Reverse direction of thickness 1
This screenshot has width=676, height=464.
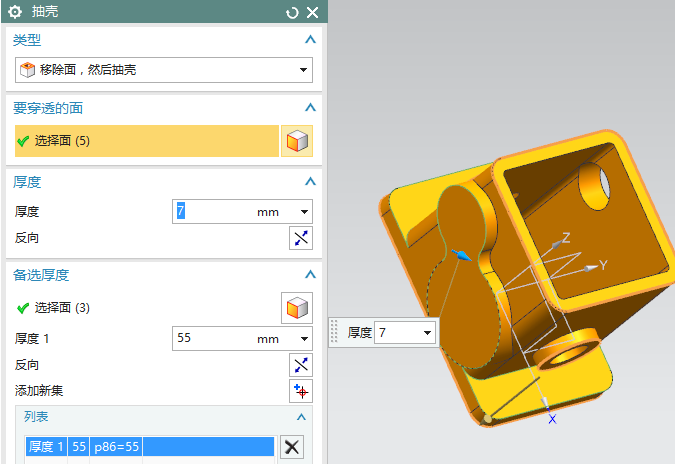(x=300, y=364)
